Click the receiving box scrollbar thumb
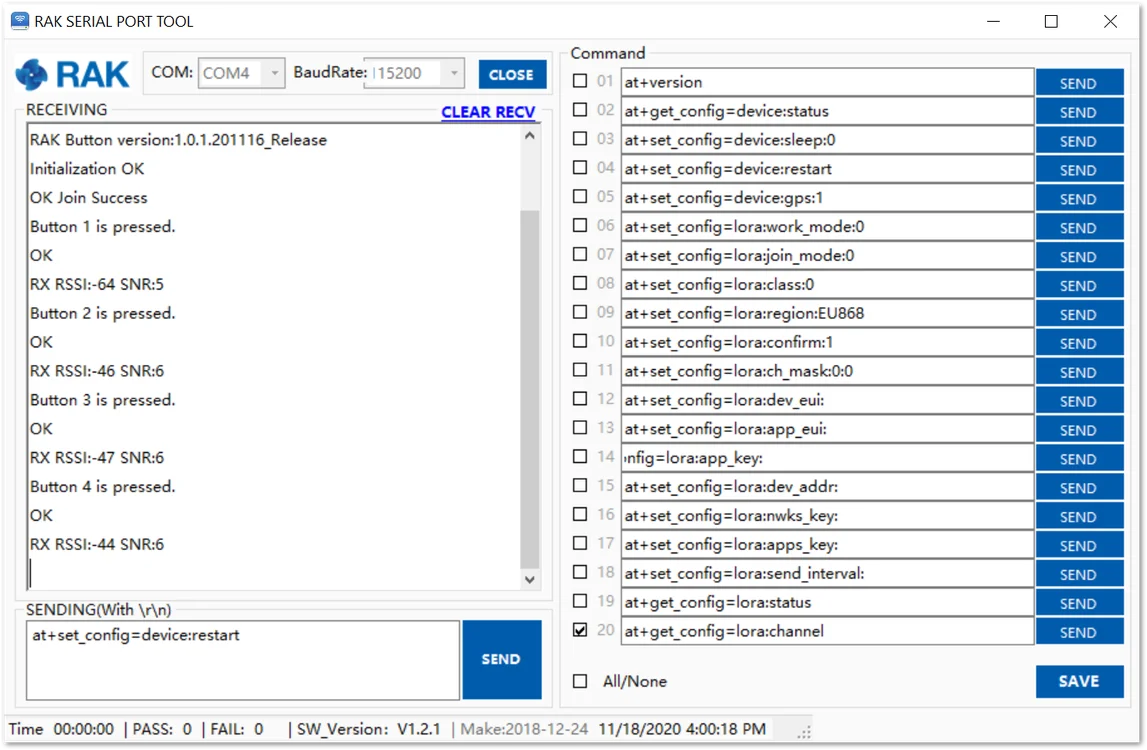Viewport: 1147px width, 750px height. click(x=530, y=388)
